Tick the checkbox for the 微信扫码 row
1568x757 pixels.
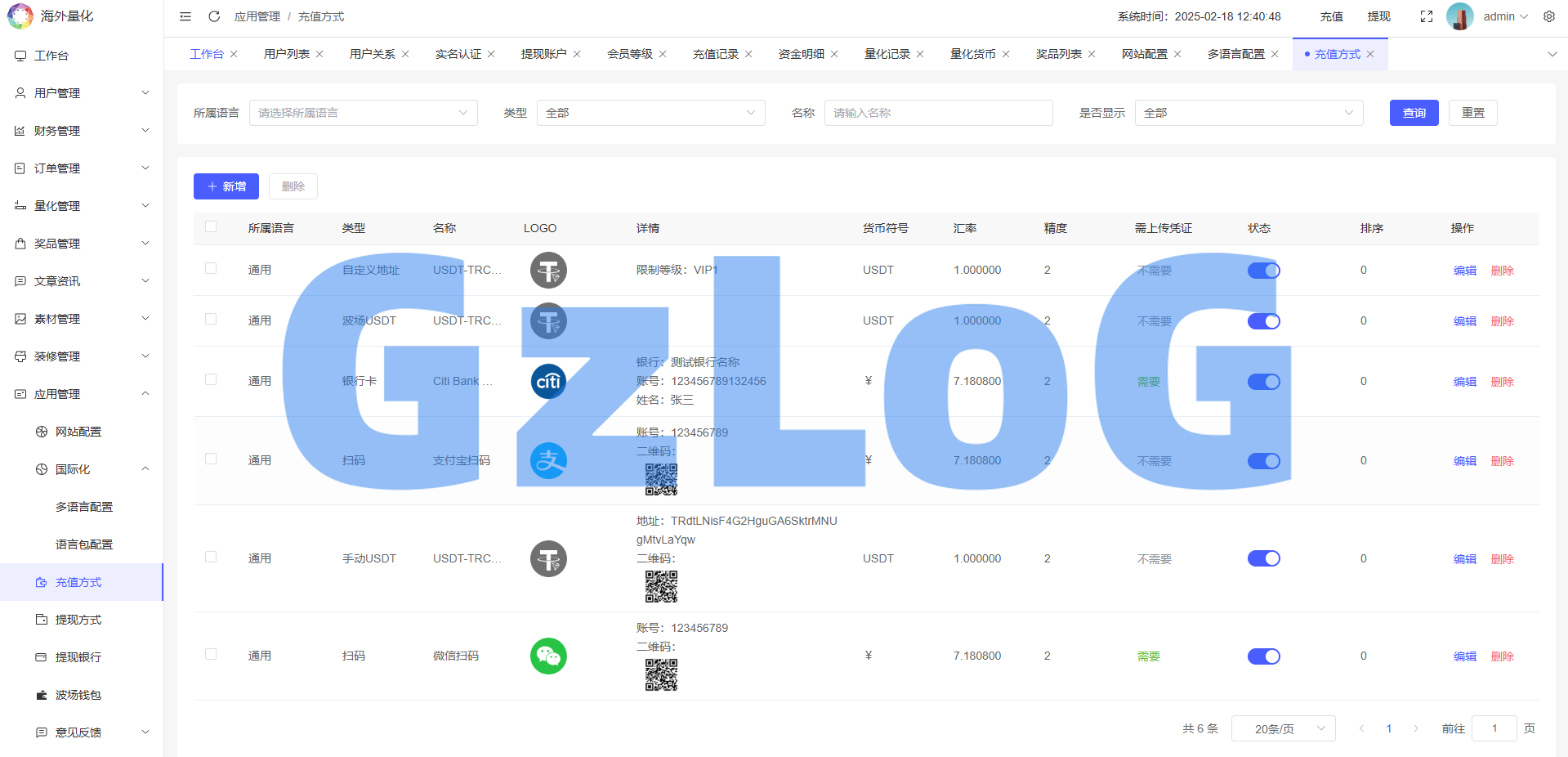tap(211, 655)
